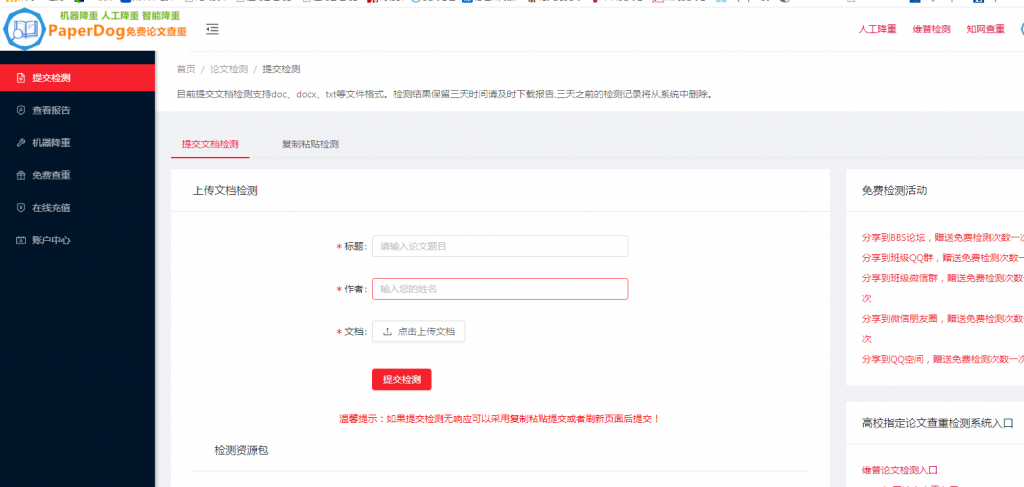Click the 分享到QQ空间 promotion line
The width and height of the screenshot is (1024, 487).
[x=943, y=359]
